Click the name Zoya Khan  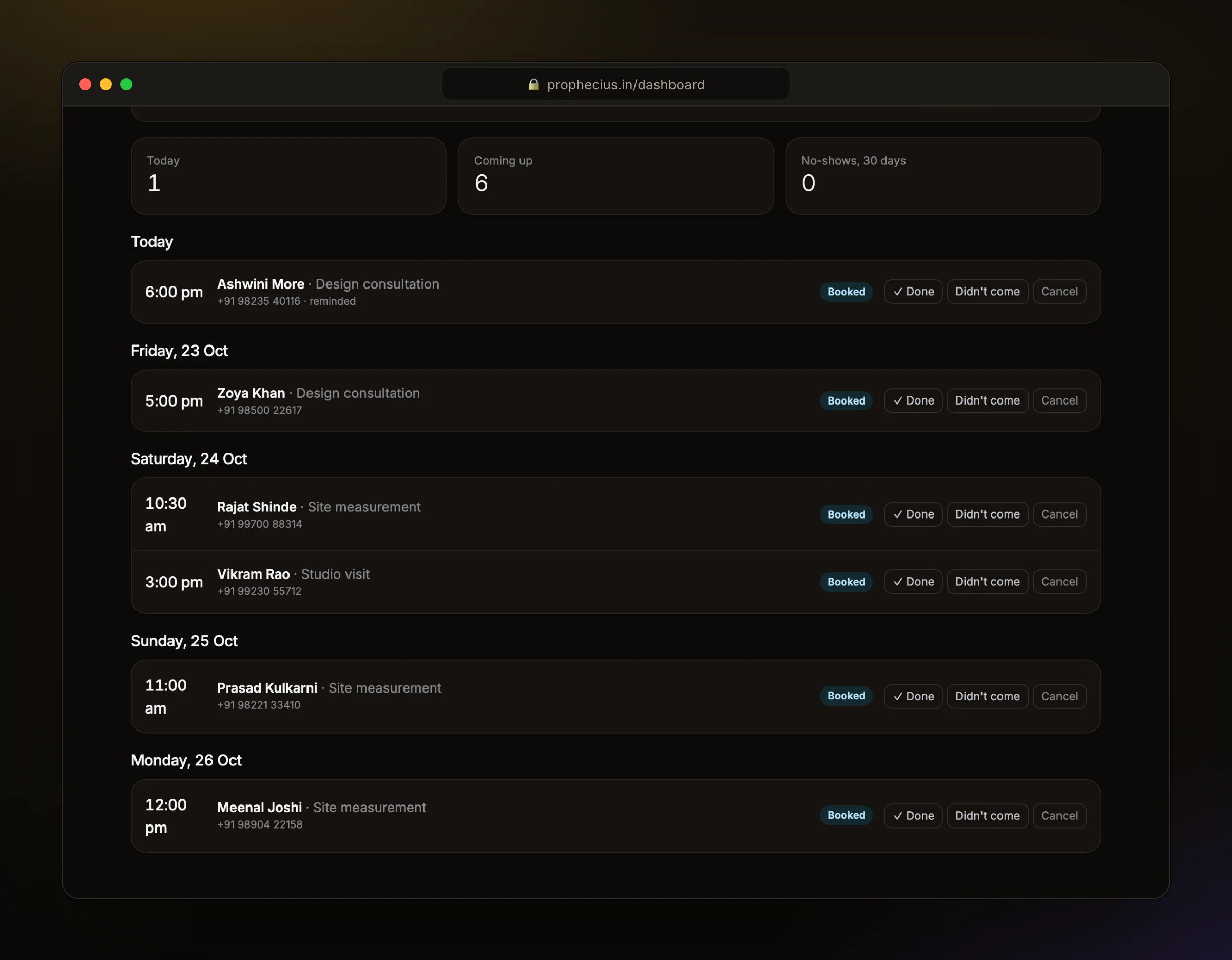pyautogui.click(x=251, y=393)
